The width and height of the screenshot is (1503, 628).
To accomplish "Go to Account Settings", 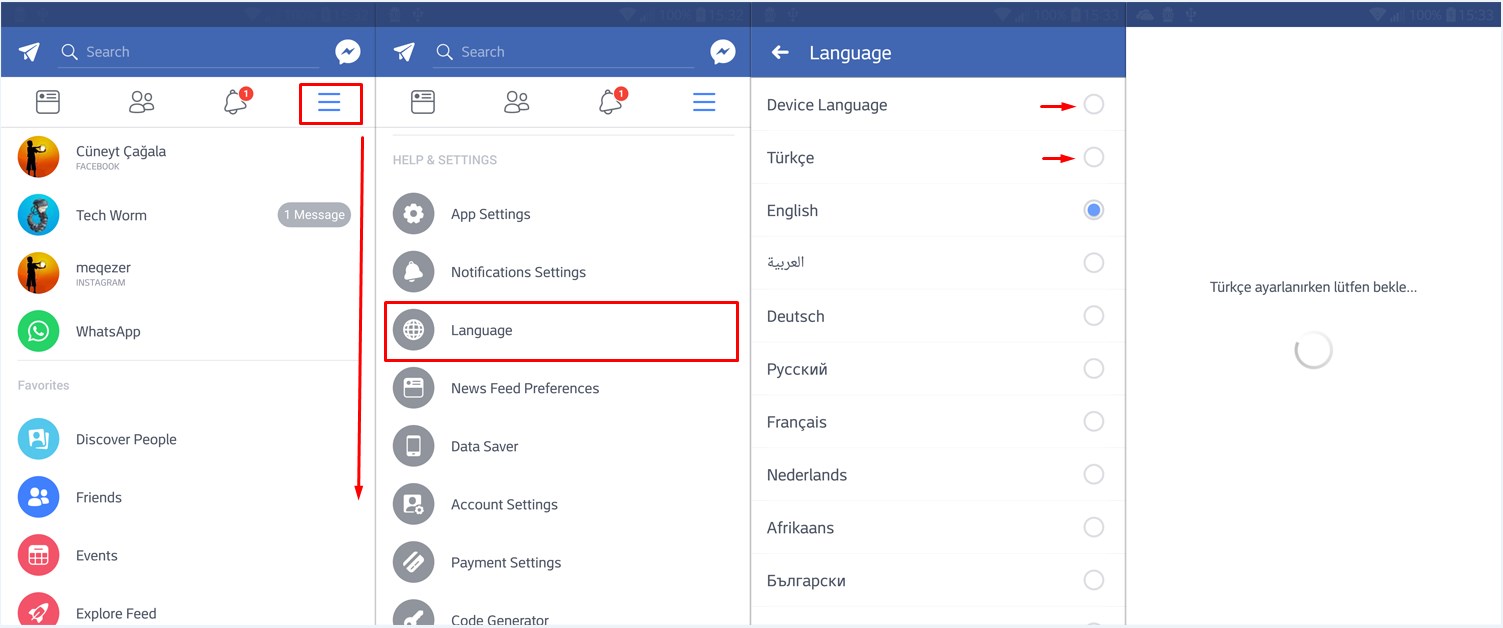I will tap(504, 504).
